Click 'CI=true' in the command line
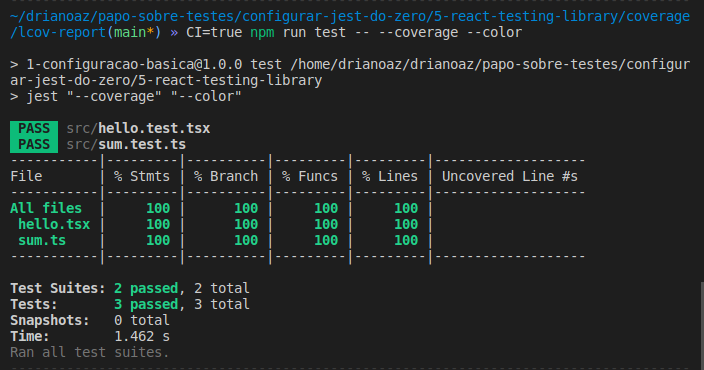The width and height of the screenshot is (704, 370). click(x=214, y=32)
